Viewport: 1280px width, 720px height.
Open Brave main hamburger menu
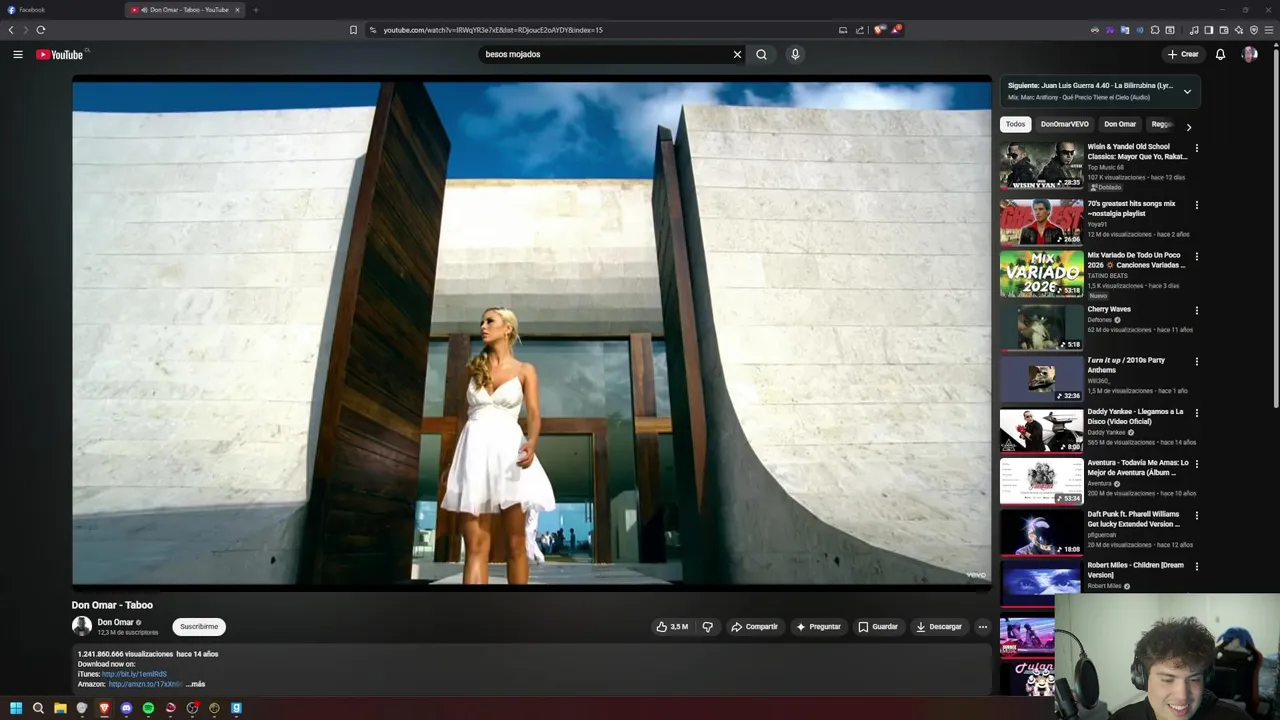(x=1269, y=30)
